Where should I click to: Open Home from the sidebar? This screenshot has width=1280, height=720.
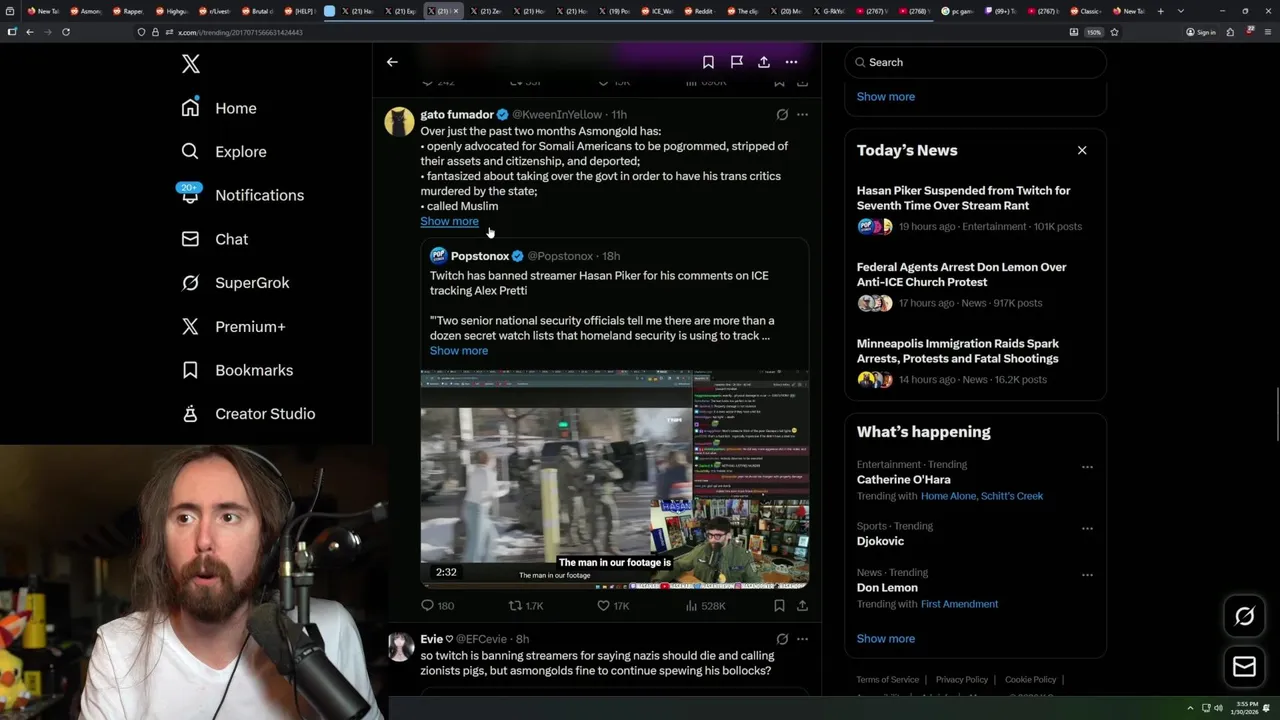219,108
